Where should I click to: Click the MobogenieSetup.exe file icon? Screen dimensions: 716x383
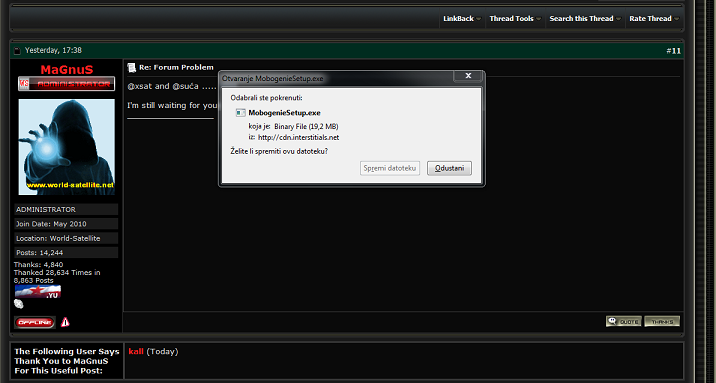(241, 113)
